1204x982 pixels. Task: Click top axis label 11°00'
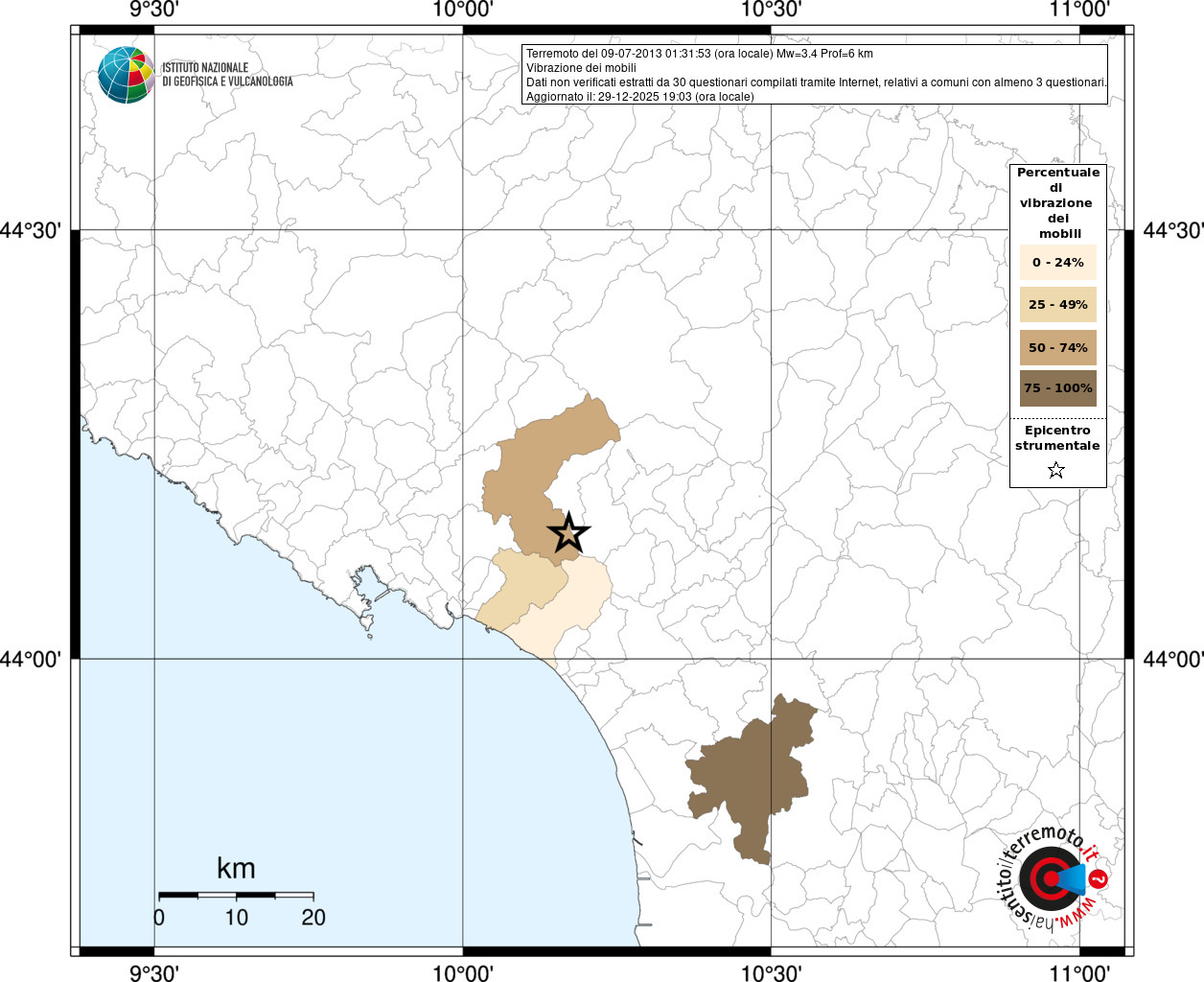pos(1079,10)
